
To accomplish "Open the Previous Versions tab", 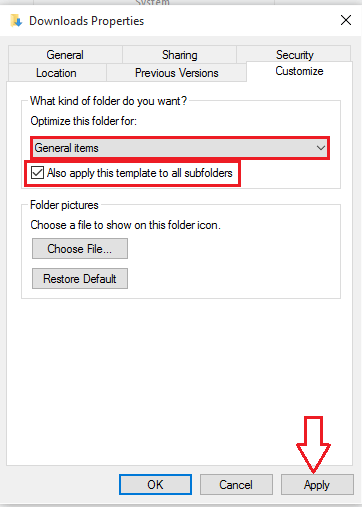I will coord(177,73).
